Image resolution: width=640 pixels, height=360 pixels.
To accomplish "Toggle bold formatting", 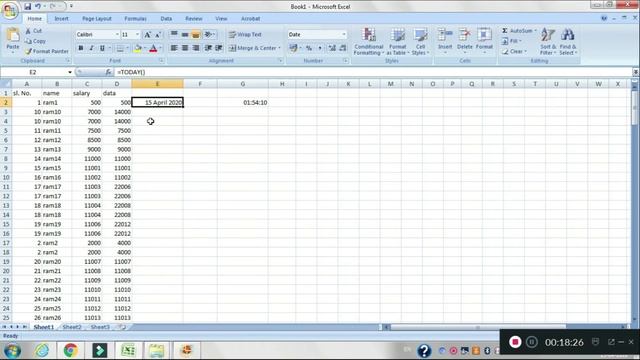I will pyautogui.click(x=81, y=48).
